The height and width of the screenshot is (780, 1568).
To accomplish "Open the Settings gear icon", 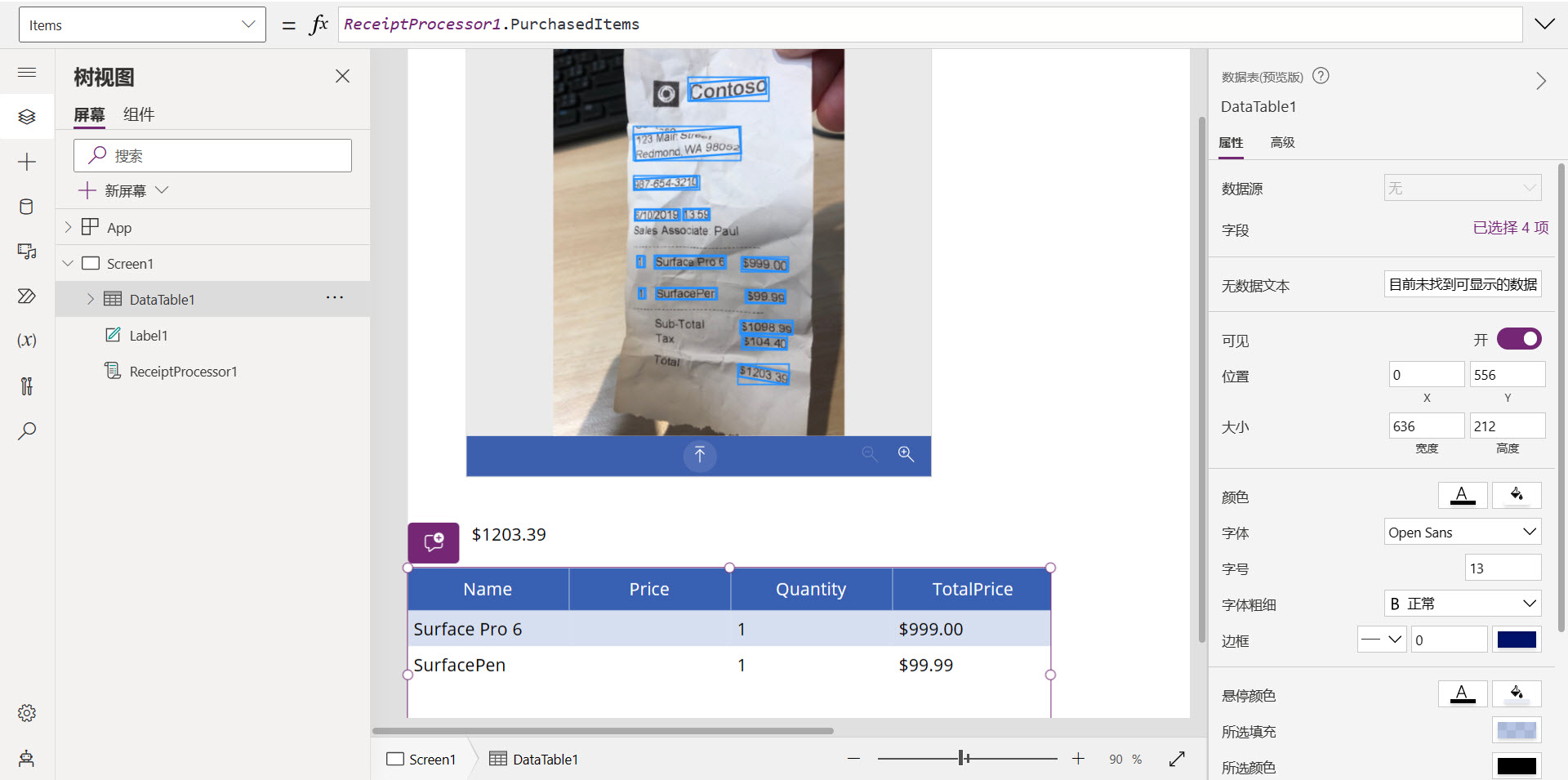I will tap(27, 713).
